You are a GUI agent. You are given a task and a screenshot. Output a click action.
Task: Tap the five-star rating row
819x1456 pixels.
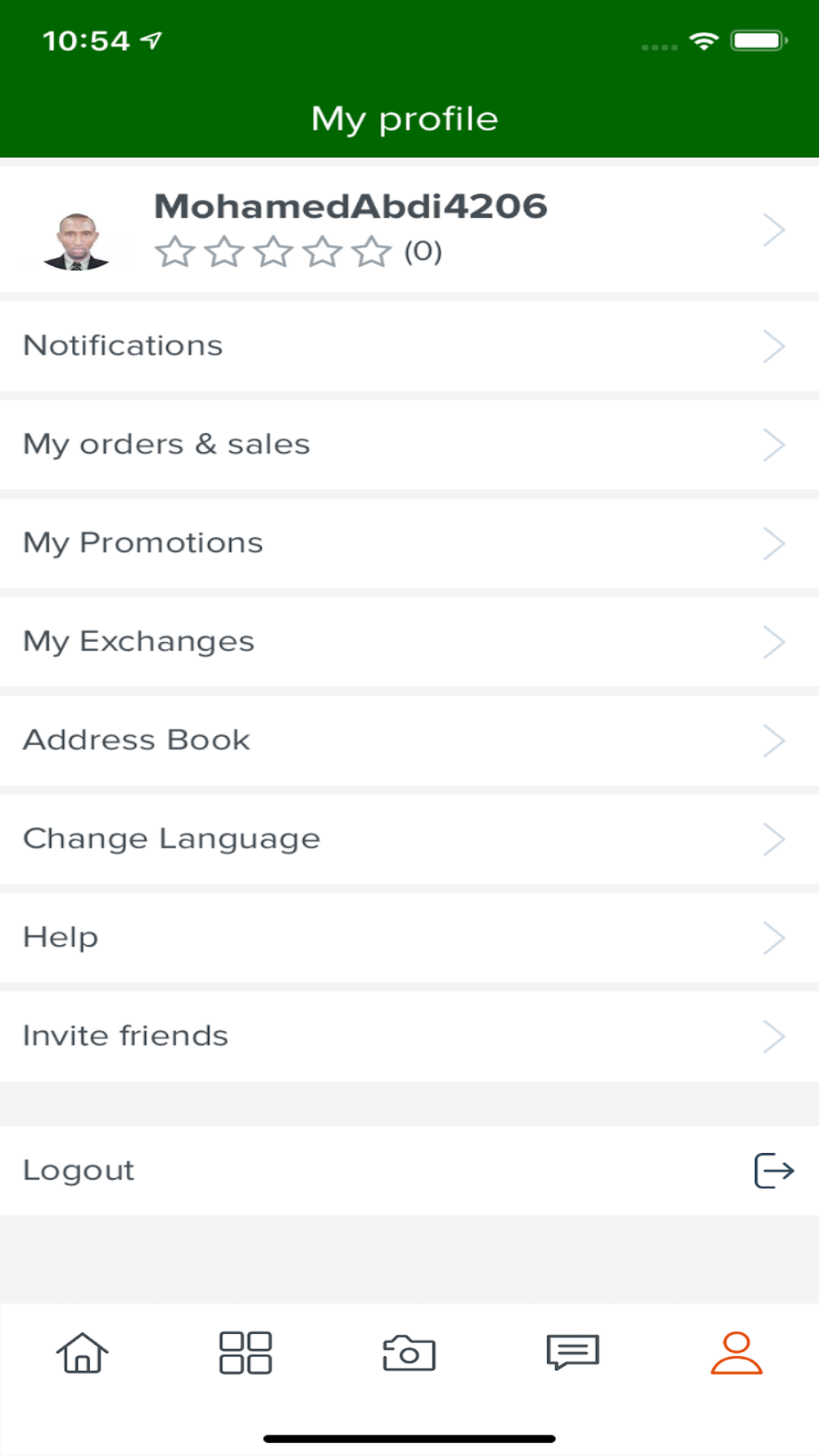coord(274,251)
